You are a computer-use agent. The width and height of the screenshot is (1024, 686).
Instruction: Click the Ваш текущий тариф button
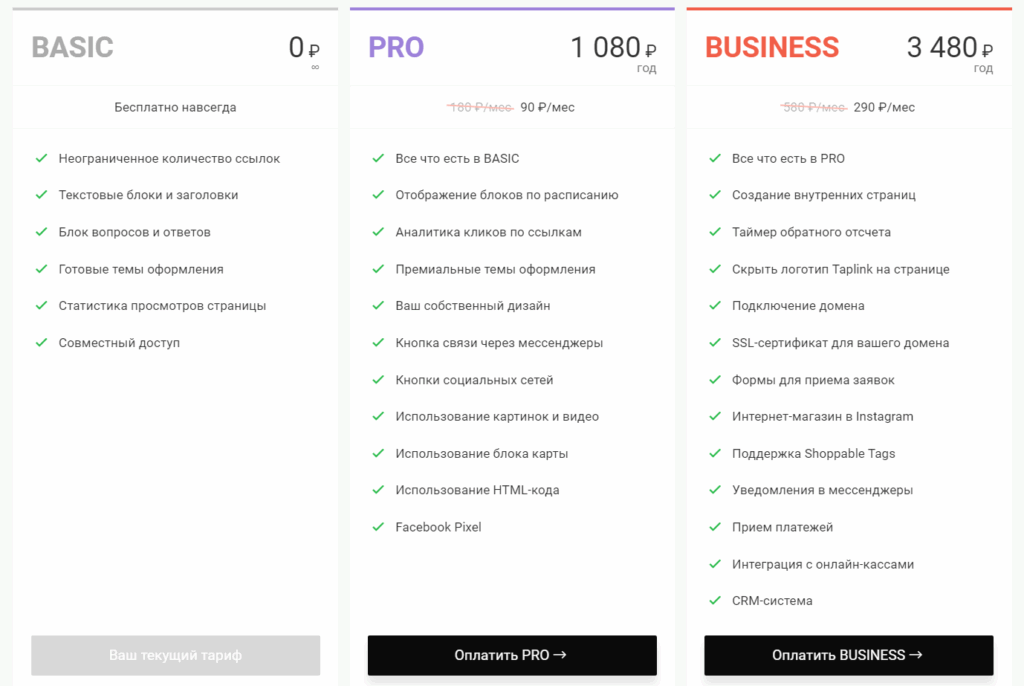pos(175,655)
